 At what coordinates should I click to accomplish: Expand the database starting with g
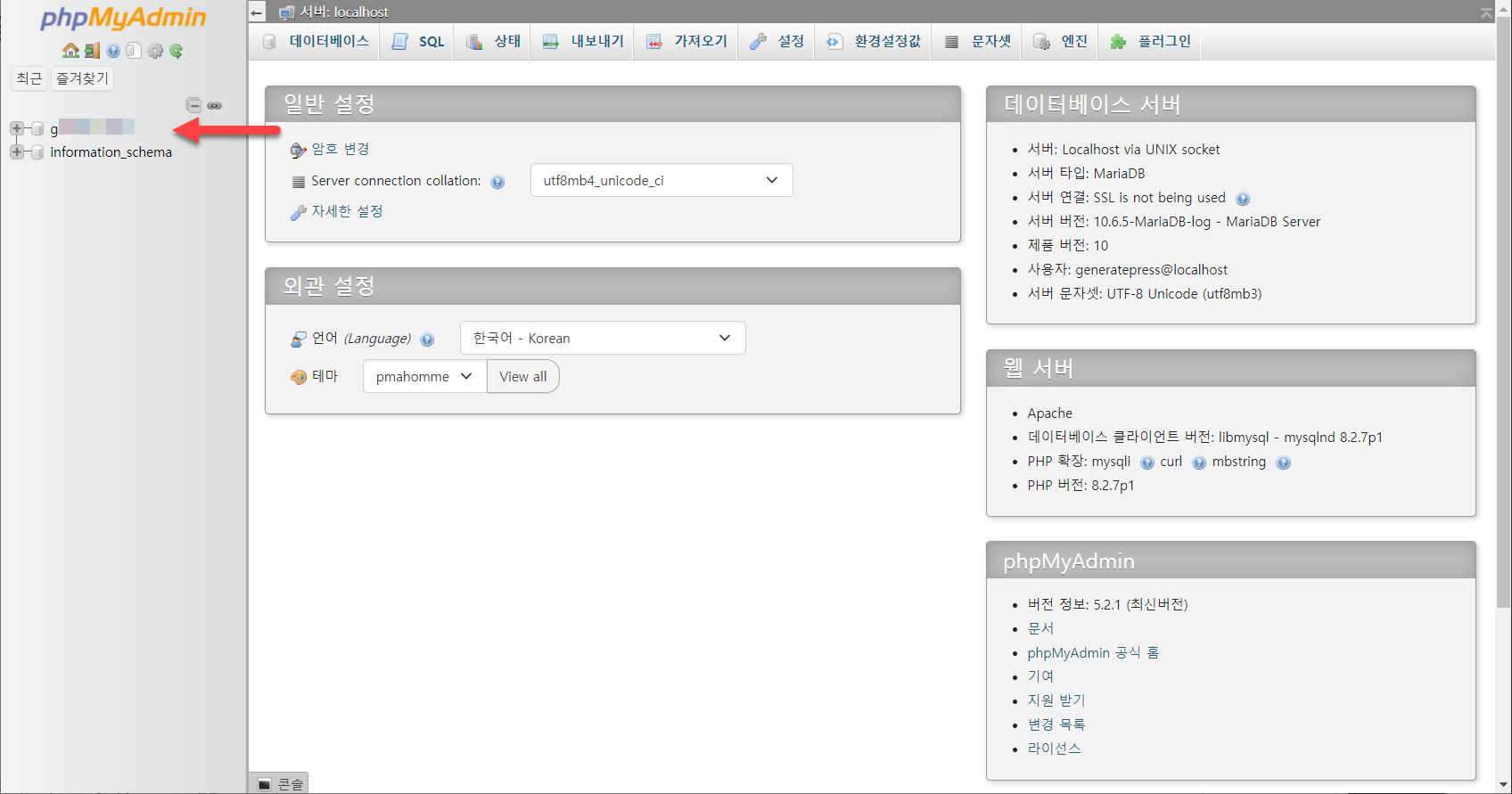16,128
